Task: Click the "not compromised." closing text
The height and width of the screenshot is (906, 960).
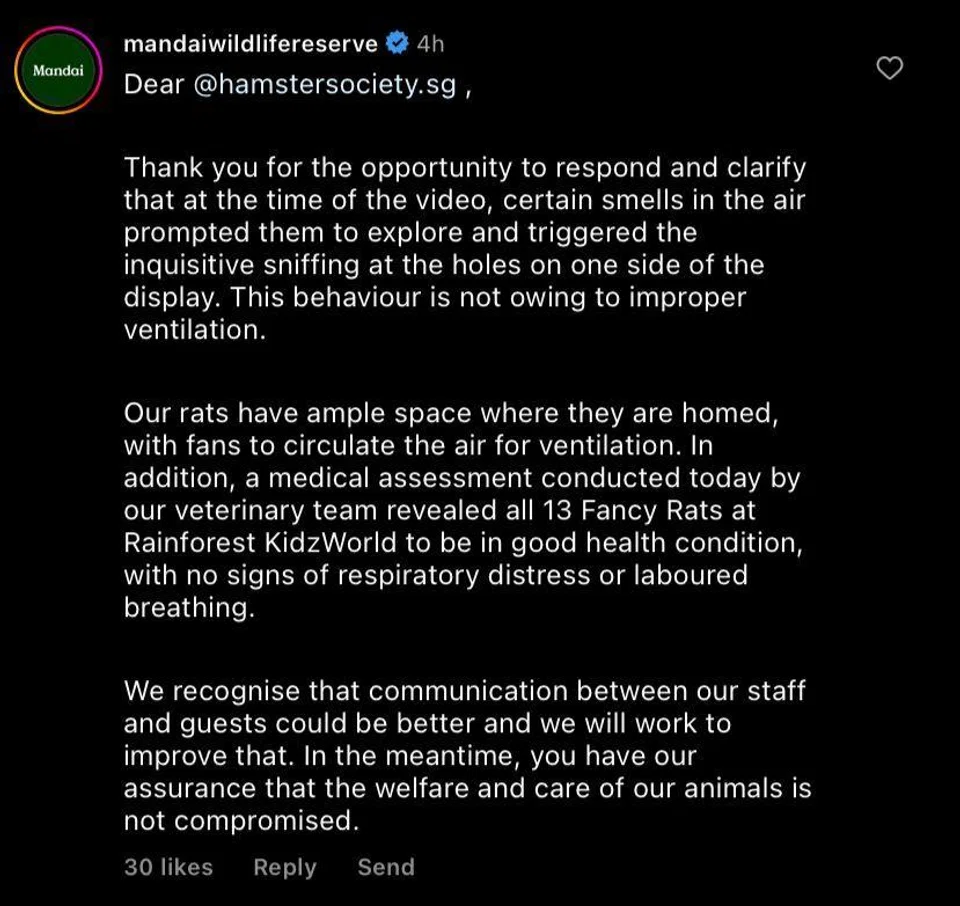Action: pos(240,820)
